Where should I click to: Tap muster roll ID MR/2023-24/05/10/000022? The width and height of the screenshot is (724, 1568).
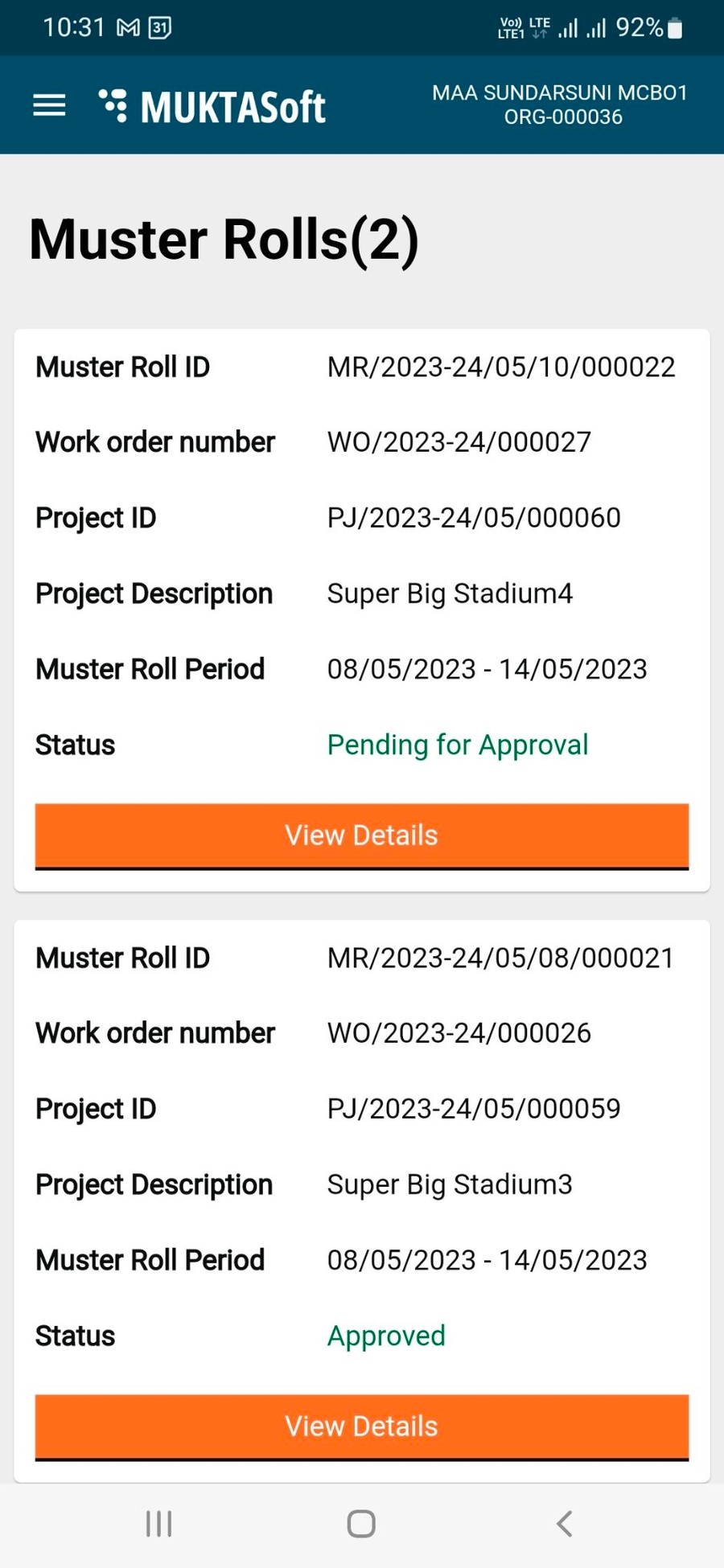coord(501,367)
